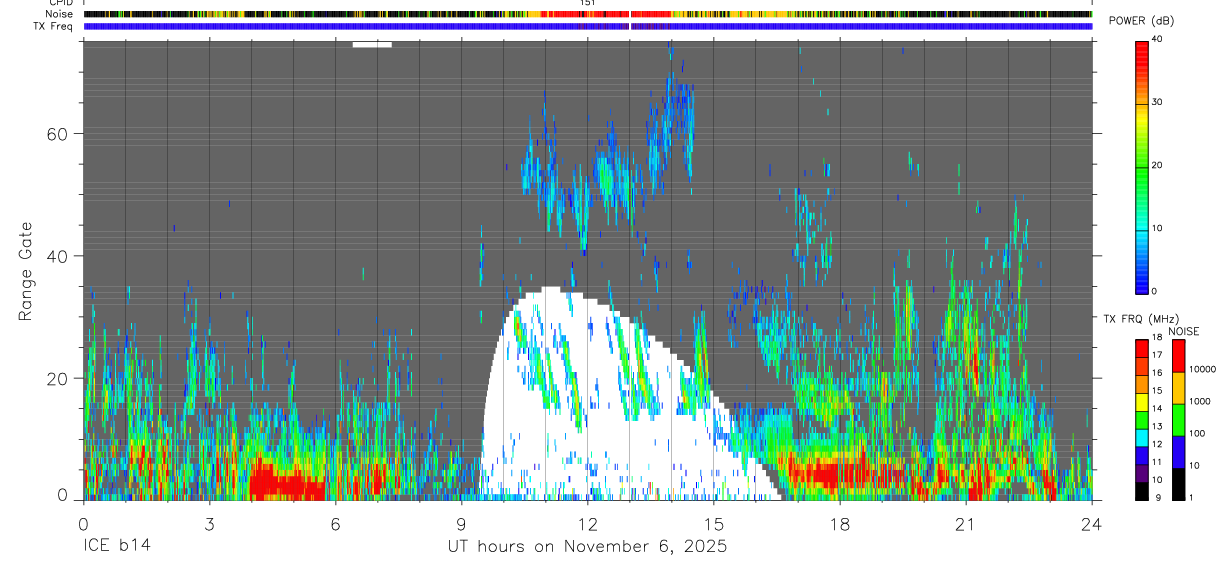Click the ICE b14 radar label
Screen dimensions: 1228x567
click(x=116, y=547)
